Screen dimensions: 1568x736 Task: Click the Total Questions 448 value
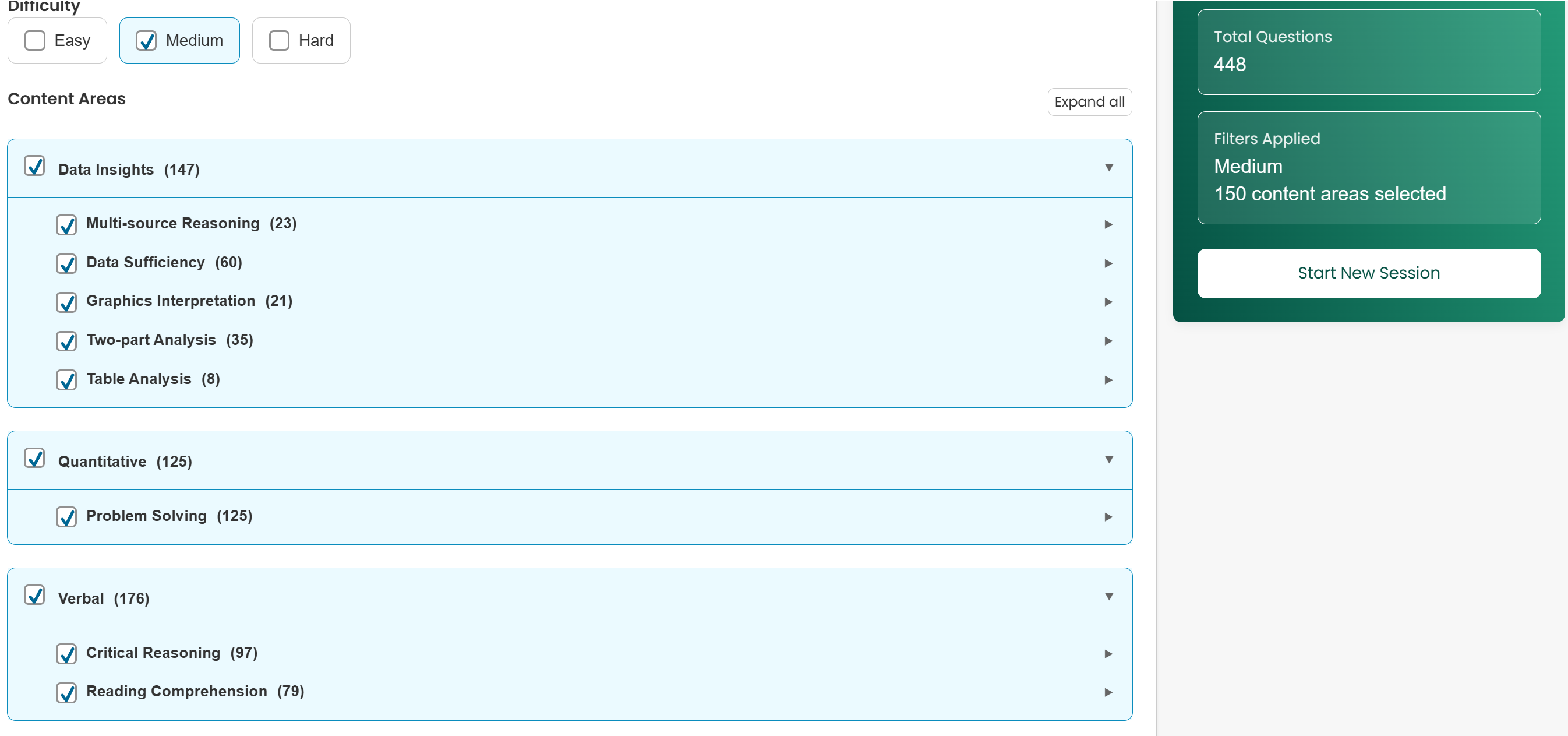coord(1230,64)
